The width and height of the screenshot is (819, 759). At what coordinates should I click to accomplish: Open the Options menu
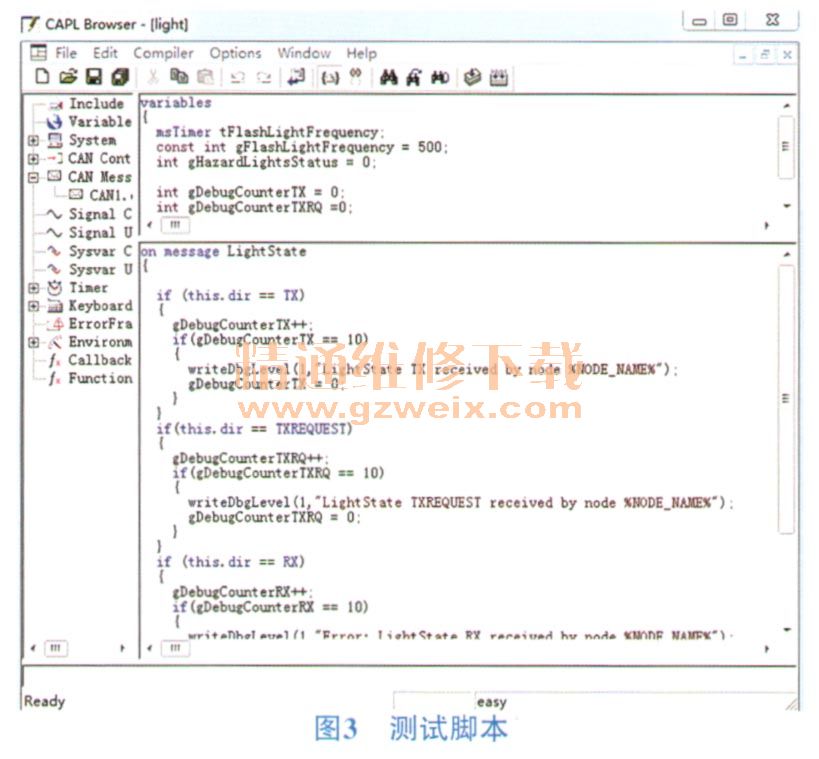point(235,53)
